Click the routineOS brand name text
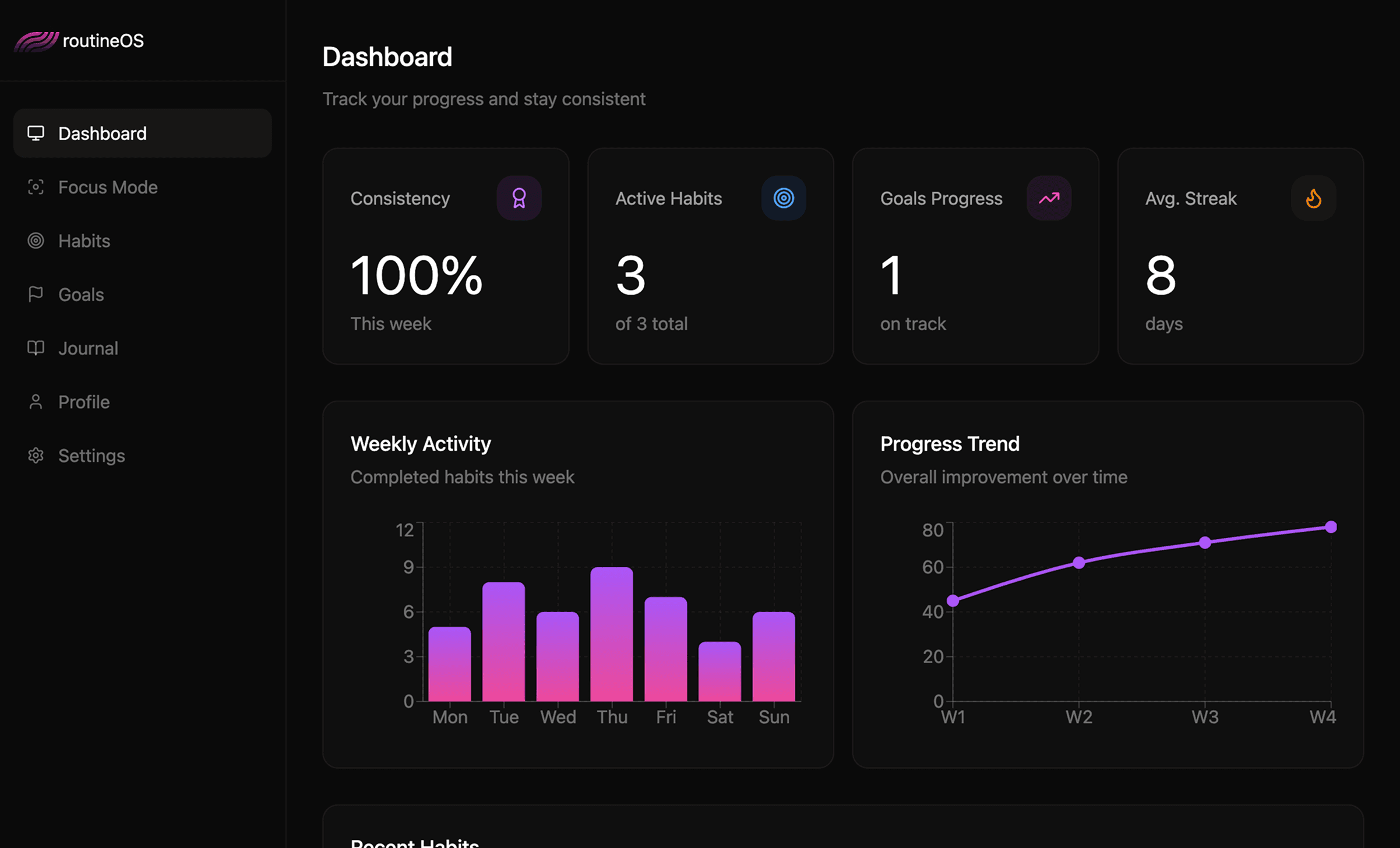The width and height of the screenshot is (1400, 848). (x=103, y=41)
